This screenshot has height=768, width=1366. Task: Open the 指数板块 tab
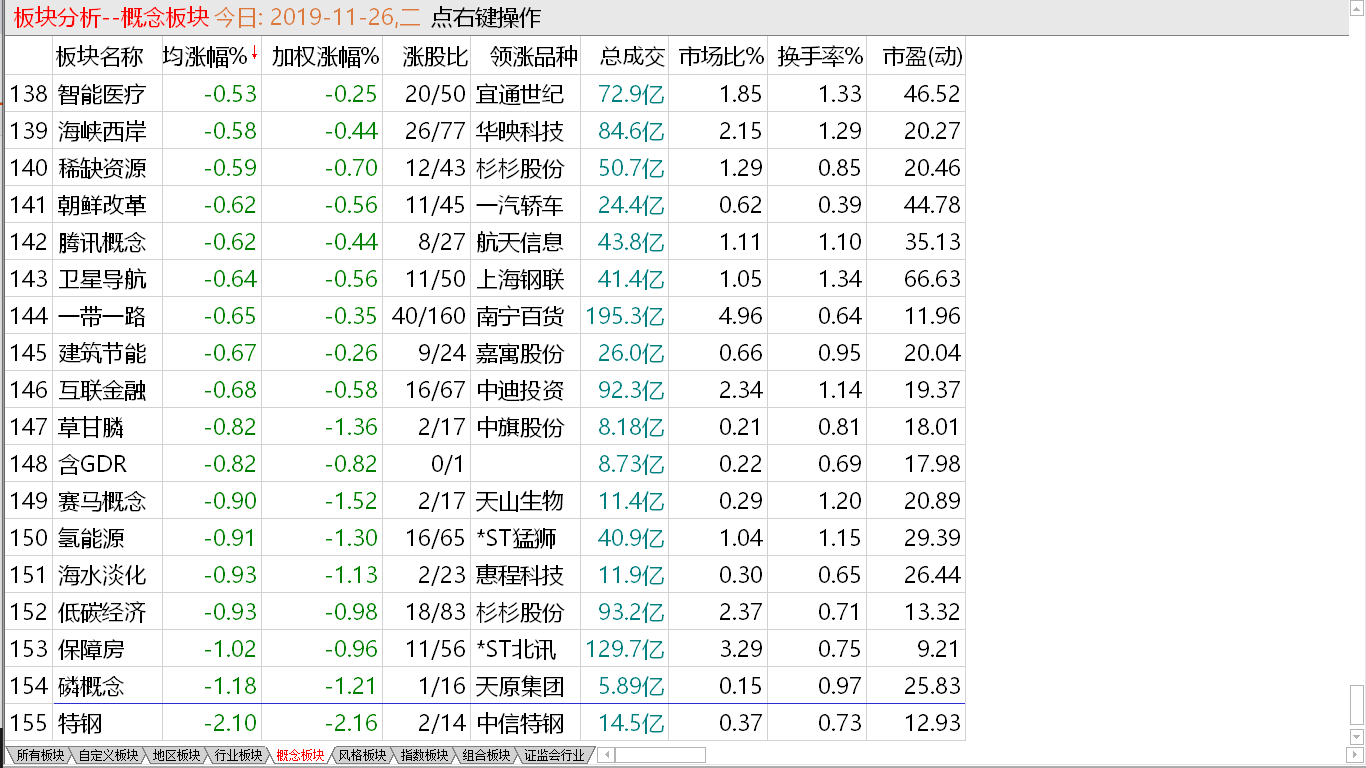[x=424, y=755]
